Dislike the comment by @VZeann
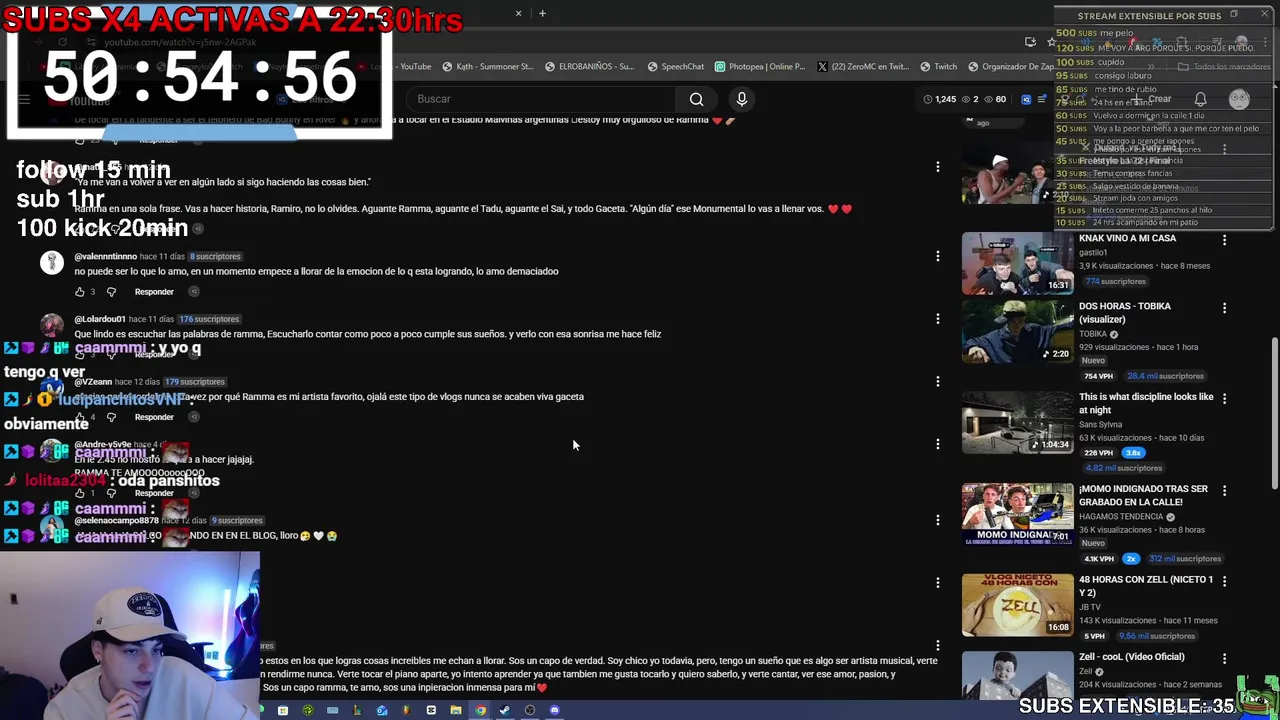1280x720 pixels. pyautogui.click(x=111, y=417)
